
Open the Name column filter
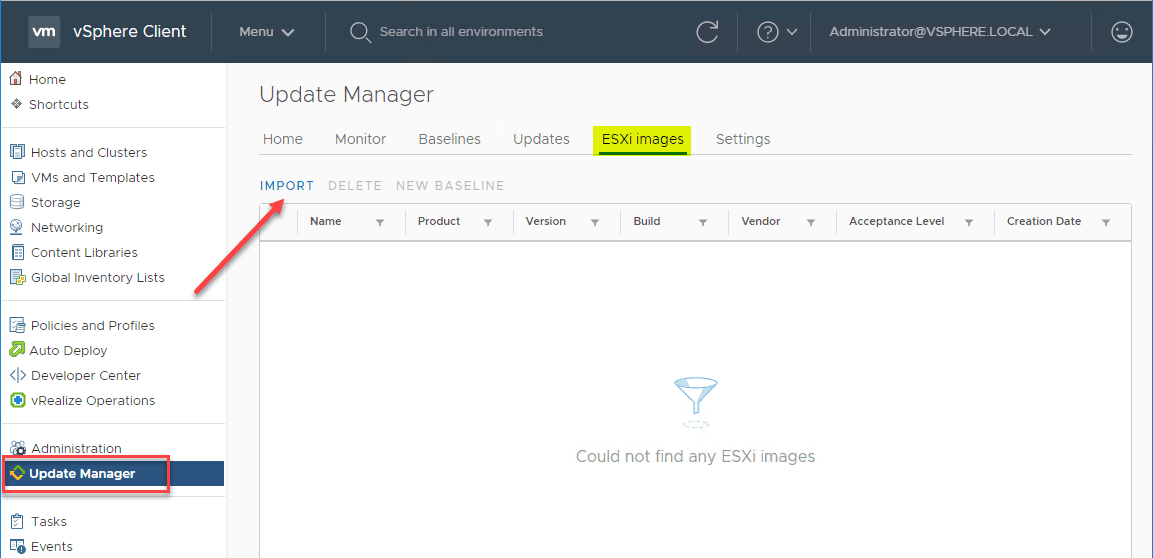tap(380, 223)
